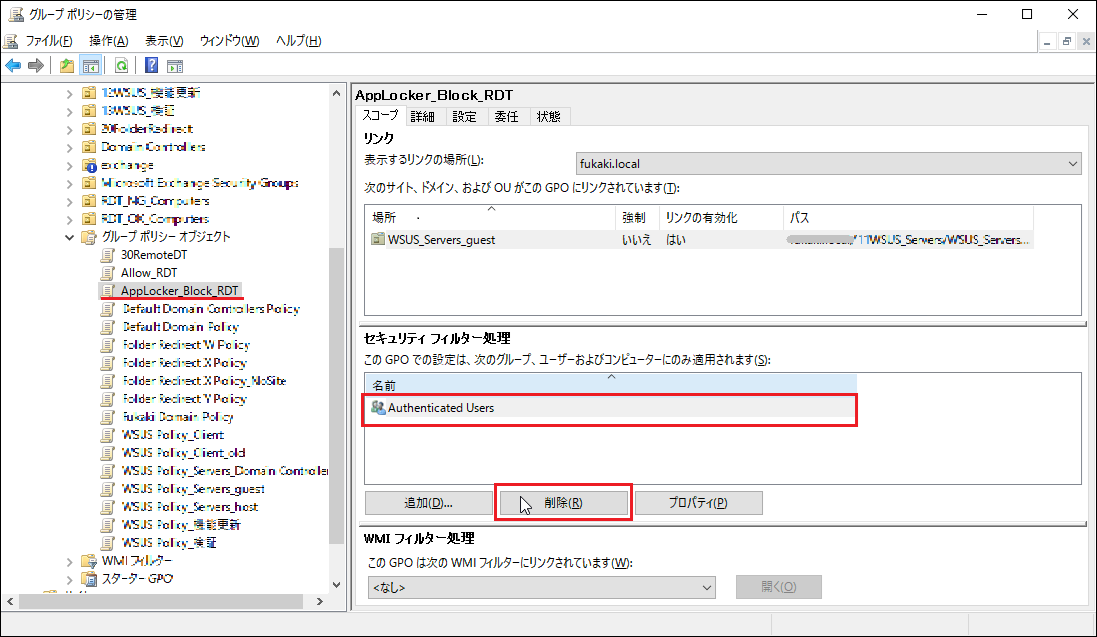
Task: Click the Back arrow in the toolbar
Action: pos(13,66)
